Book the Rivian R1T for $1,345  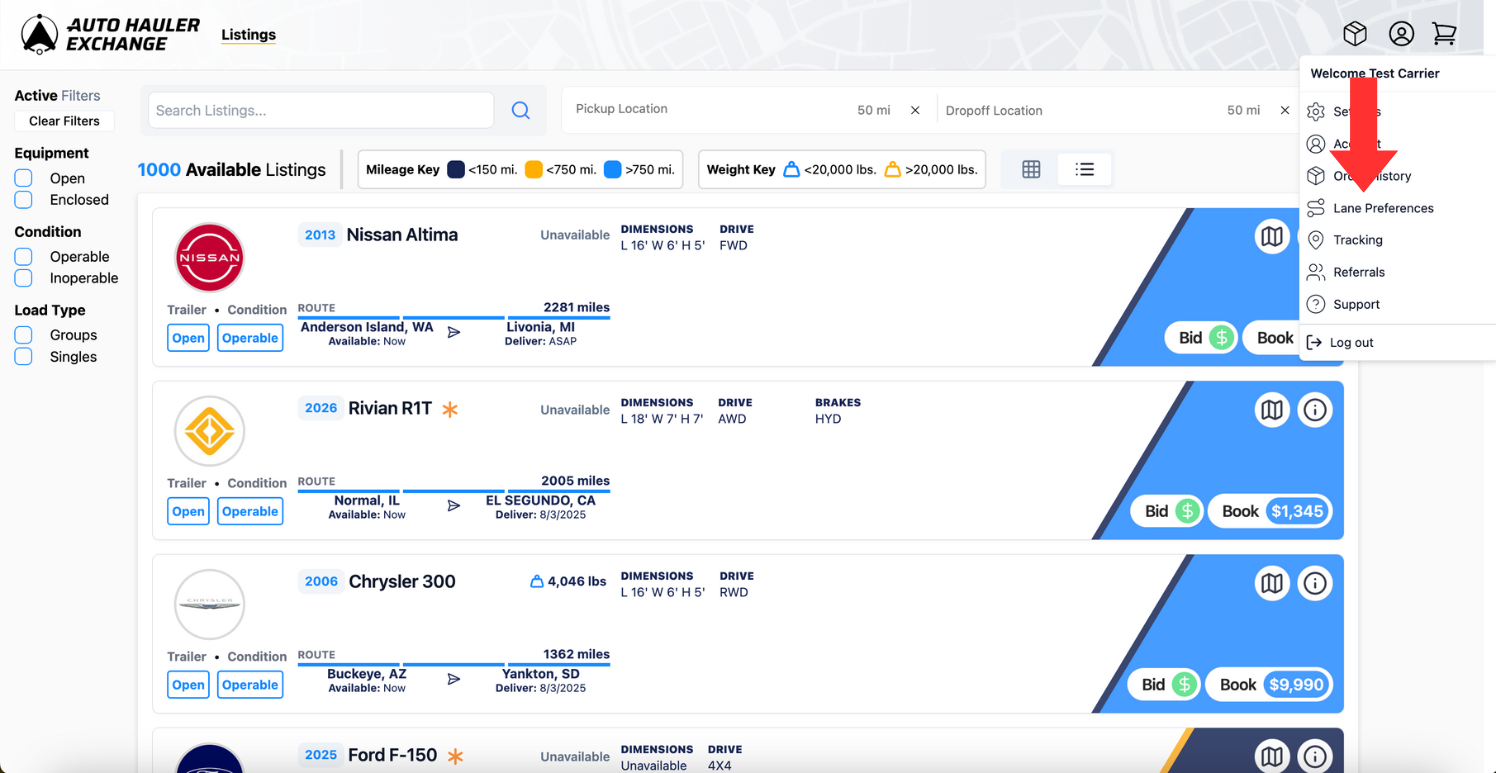click(x=1271, y=511)
